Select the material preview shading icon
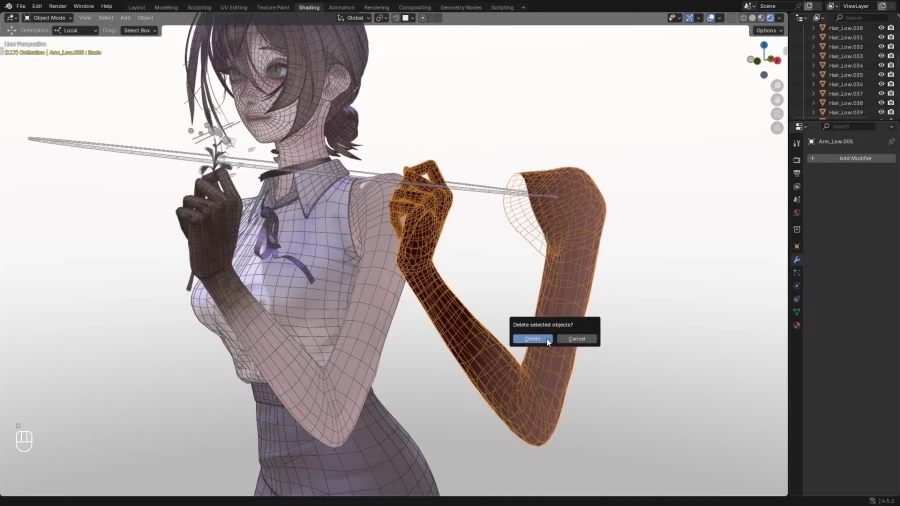Viewport: 900px width, 506px height. point(761,18)
